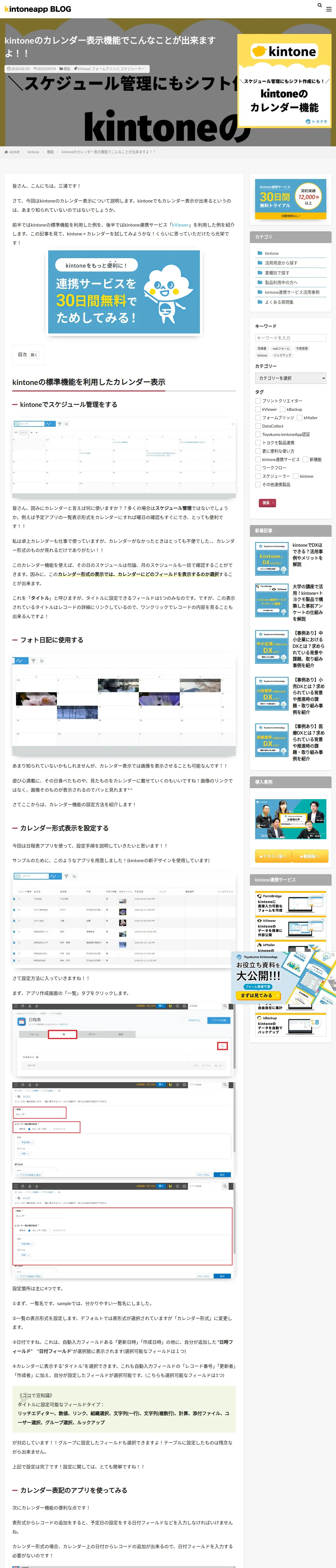Screen dimensions: 336x1568
Task: Click folder icon beside よくある質問集
Action: 260,302
